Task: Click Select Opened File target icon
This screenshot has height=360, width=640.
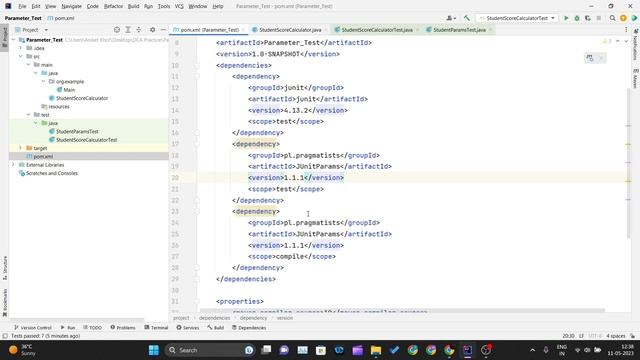Action: [117, 30]
